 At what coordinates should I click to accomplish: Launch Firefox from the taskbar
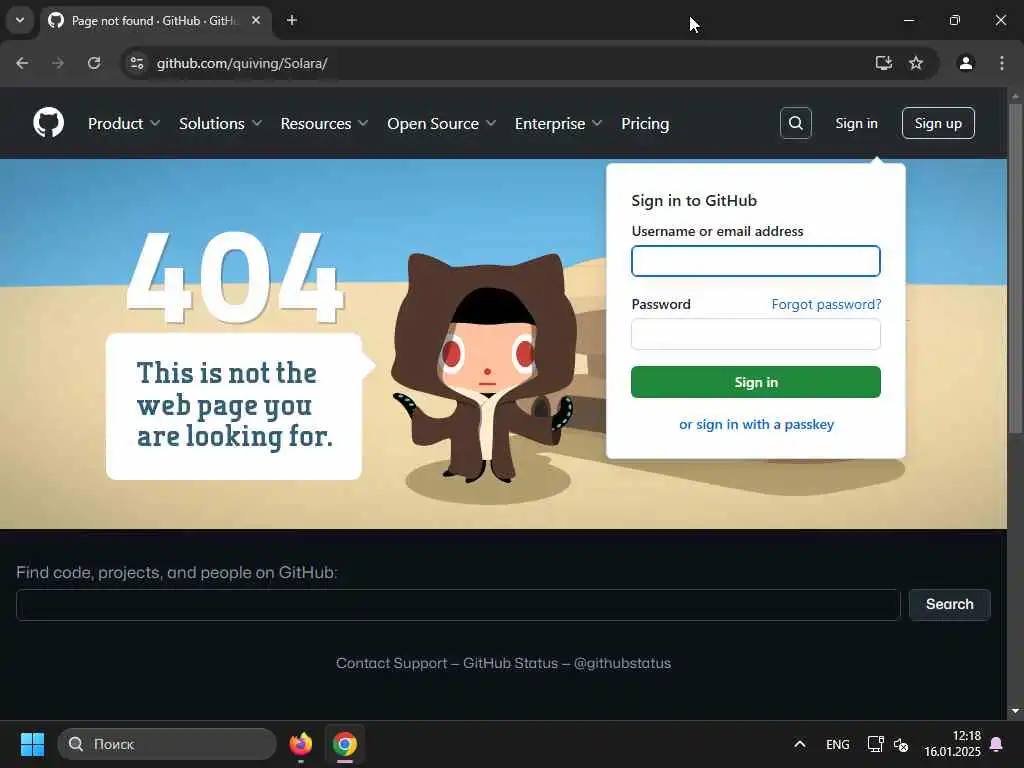300,744
